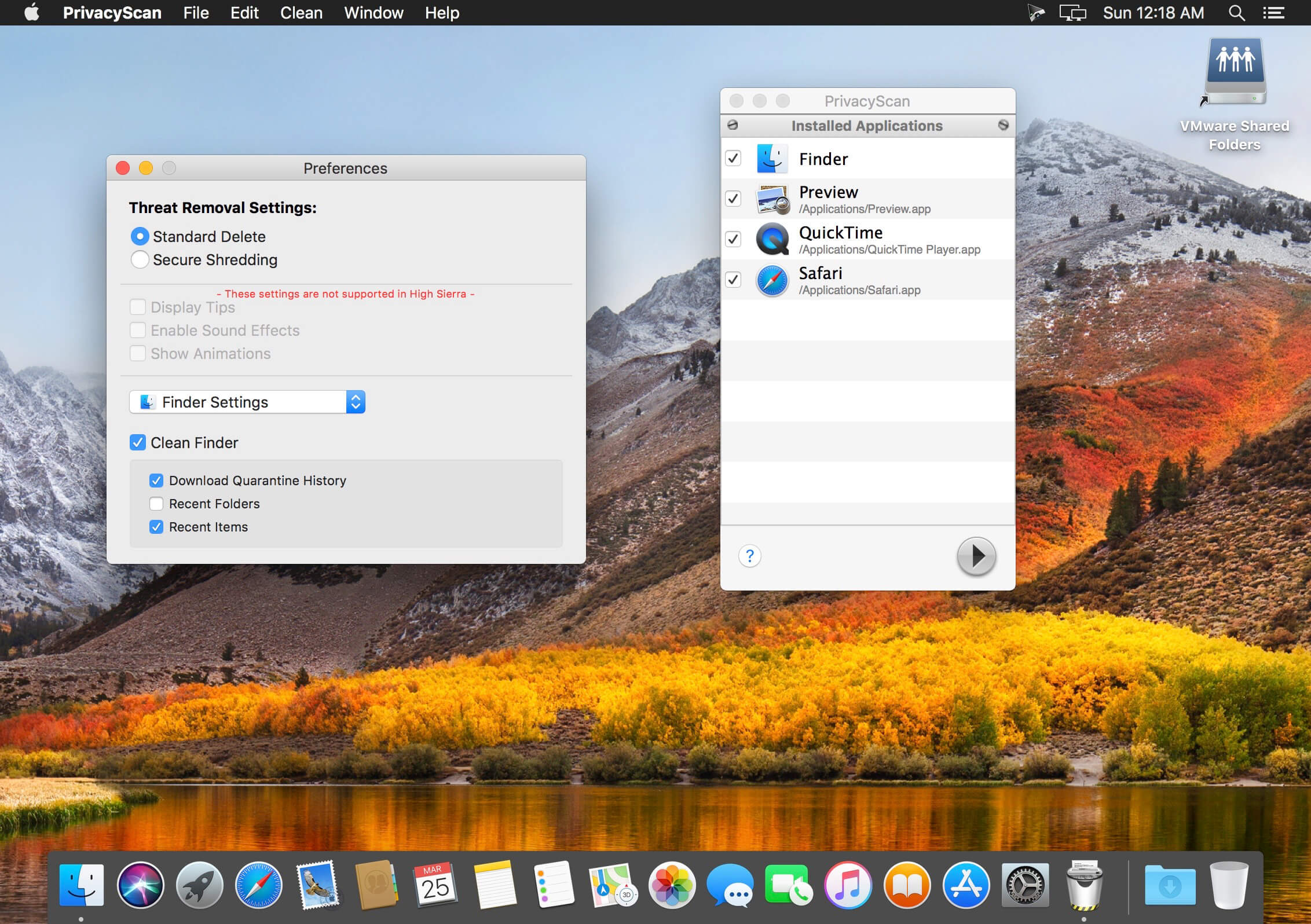Viewport: 1311px width, 924px height.
Task: Open the Window menu
Action: [x=373, y=13]
